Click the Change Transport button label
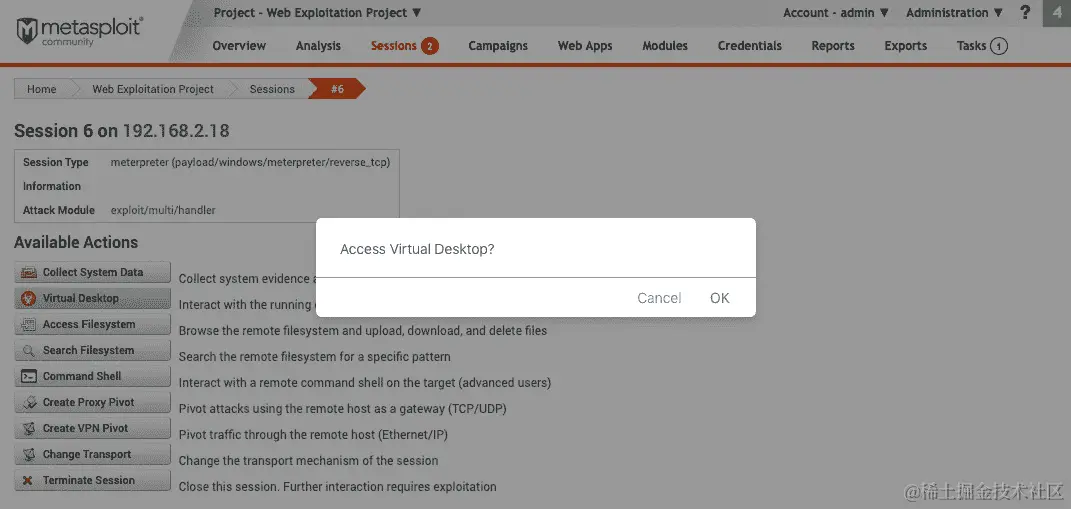Image resolution: width=1071 pixels, height=509 pixels. pyautogui.click(x=87, y=454)
